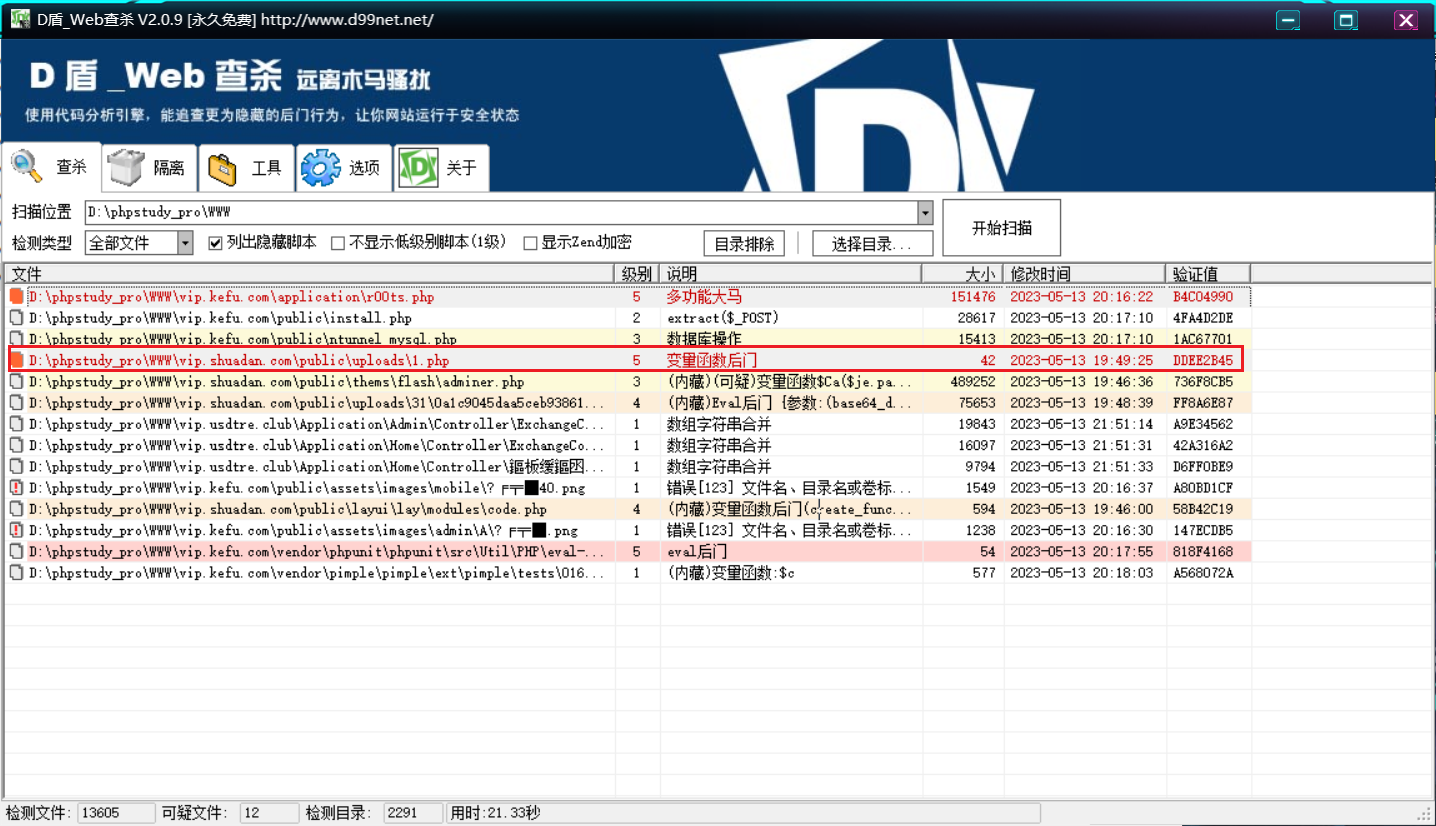Image resolution: width=1436 pixels, height=826 pixels.
Task: Click the verification value 818F4168
Action: (x=1203, y=552)
